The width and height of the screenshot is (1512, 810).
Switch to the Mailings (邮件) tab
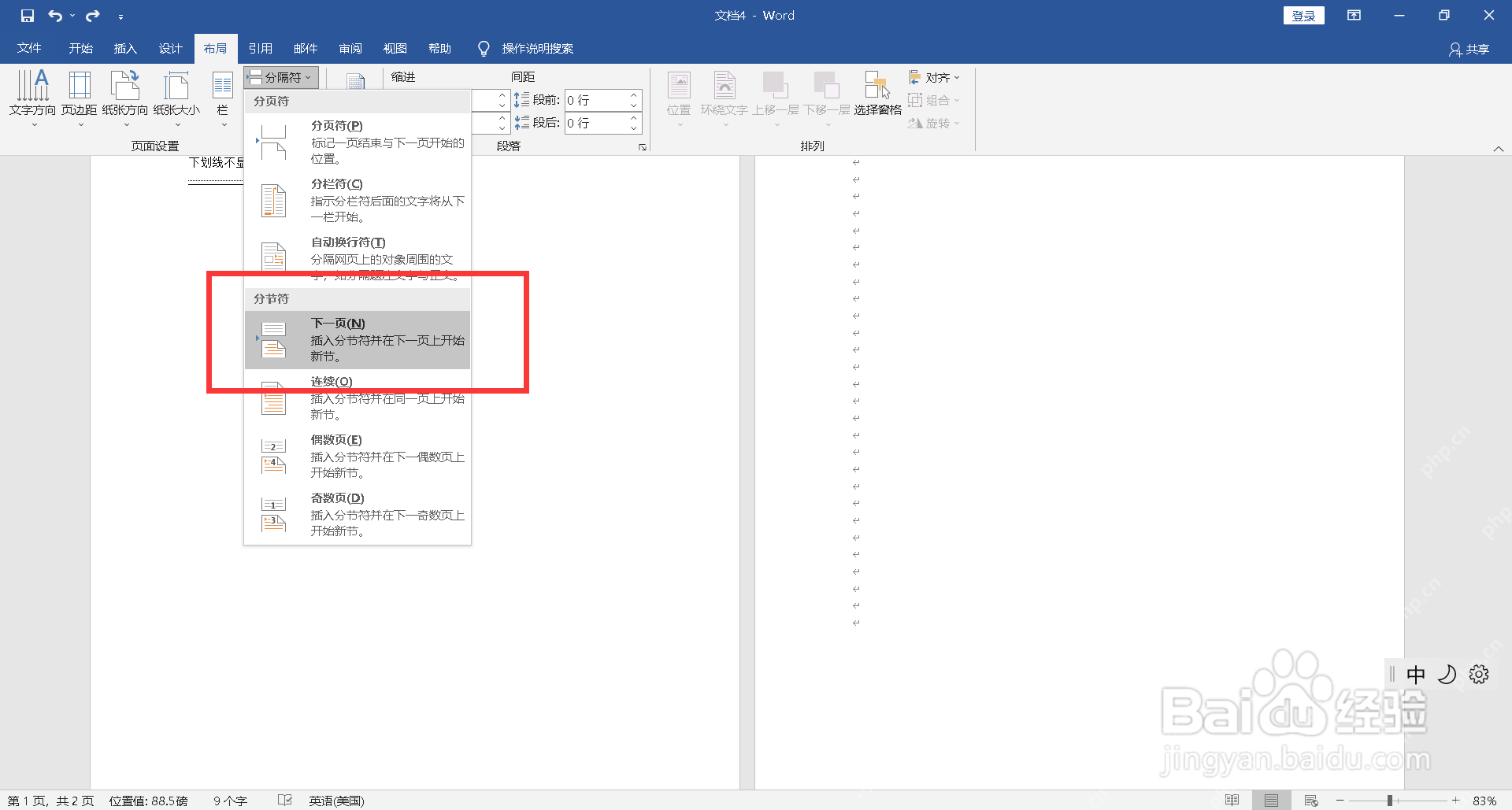[306, 49]
